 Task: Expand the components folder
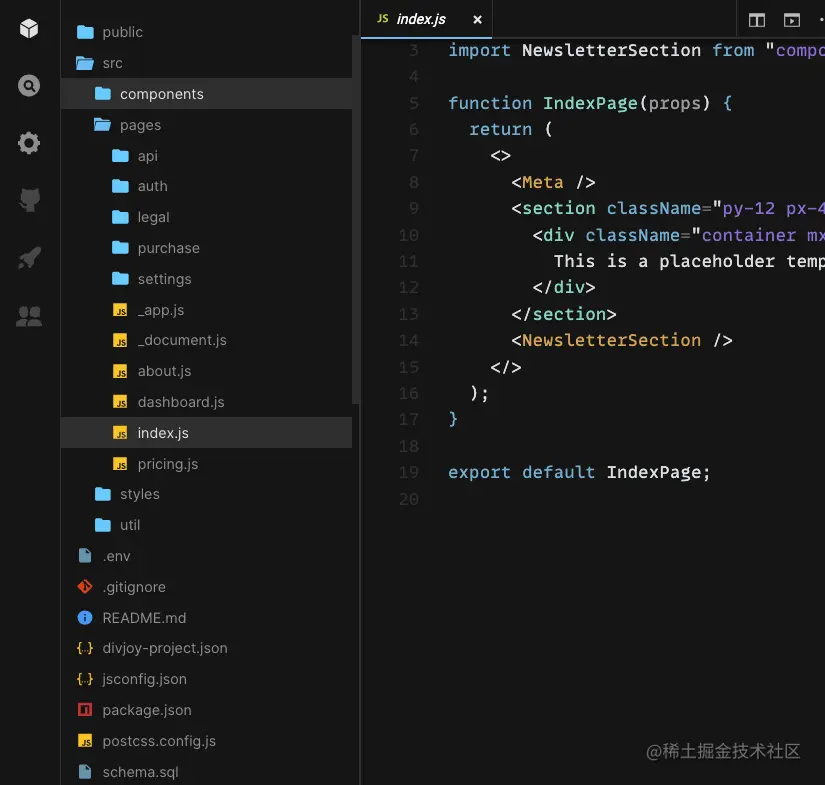(206, 94)
